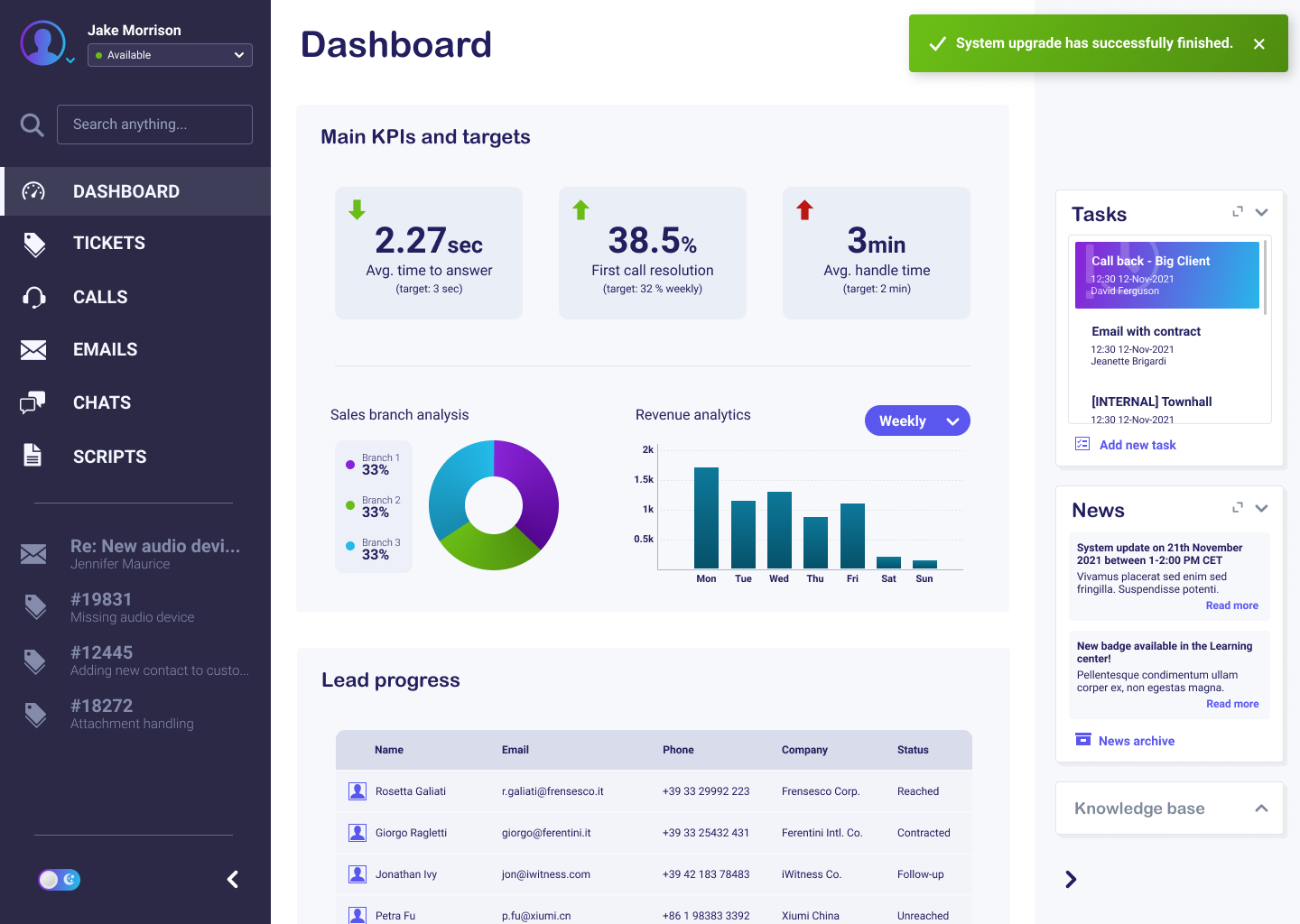This screenshot has height=924, width=1300.
Task: Click the Search anything input field
Action: click(154, 125)
